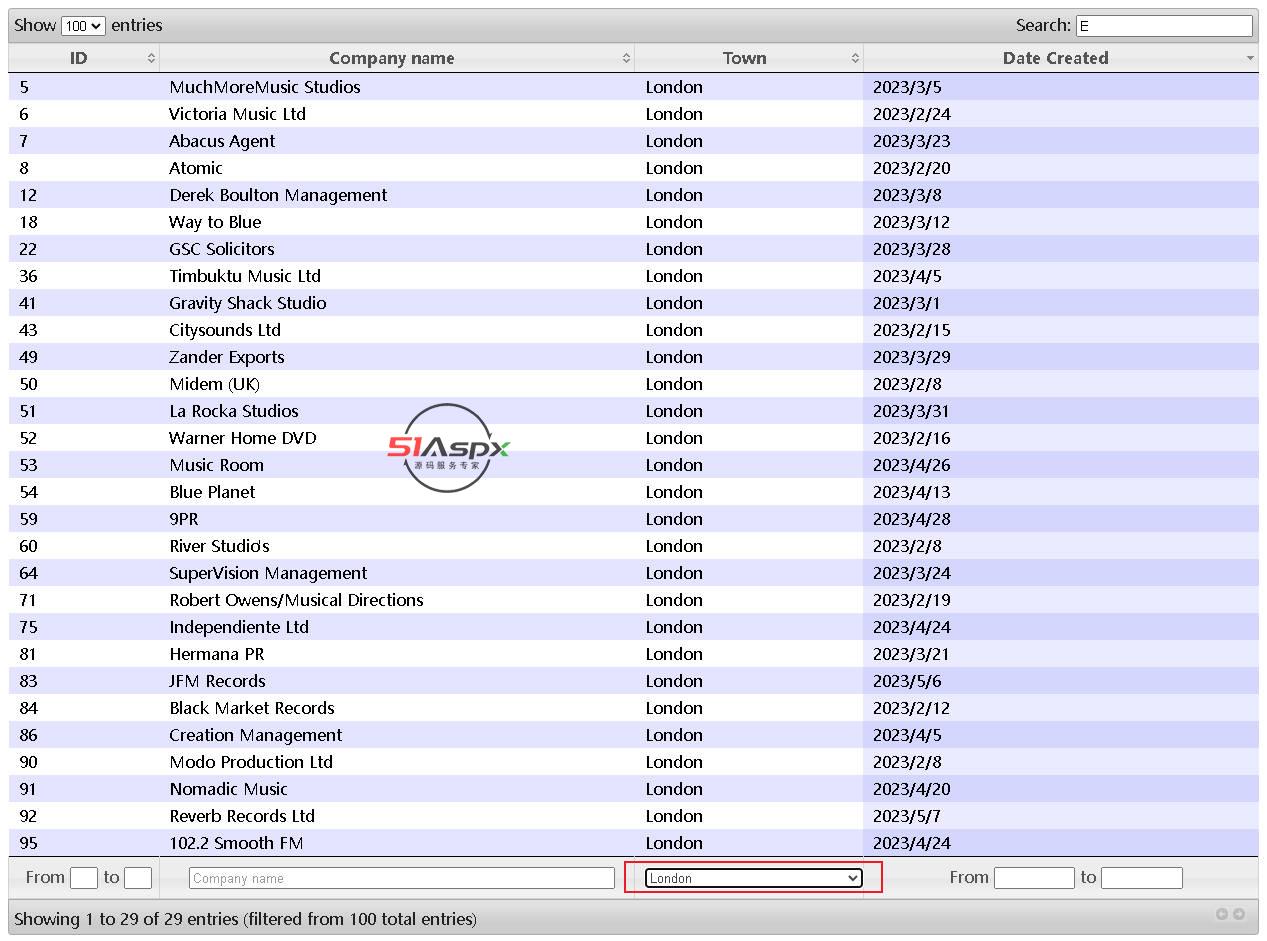Select the date 2023/4/26 for Music Room

pos(912,465)
